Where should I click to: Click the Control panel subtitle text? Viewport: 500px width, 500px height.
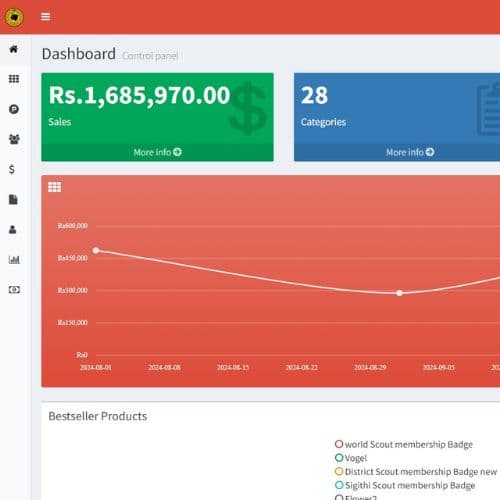[x=150, y=56]
